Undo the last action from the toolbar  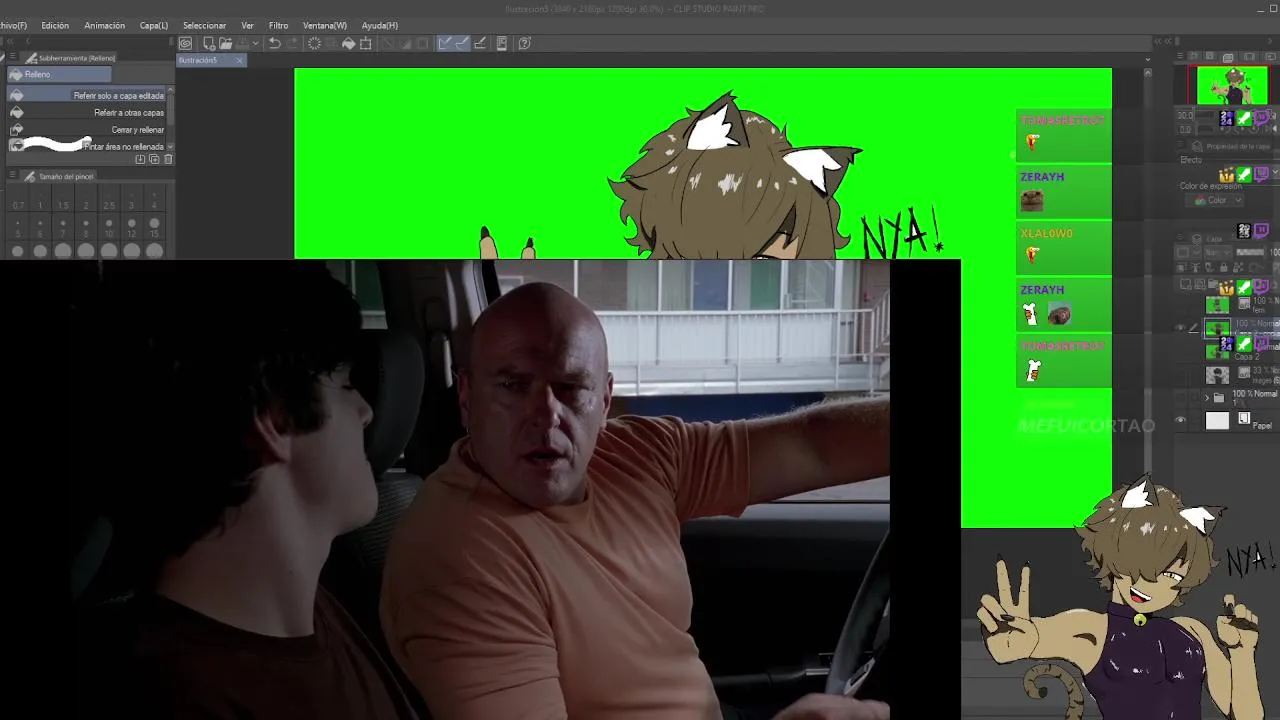tap(274, 43)
